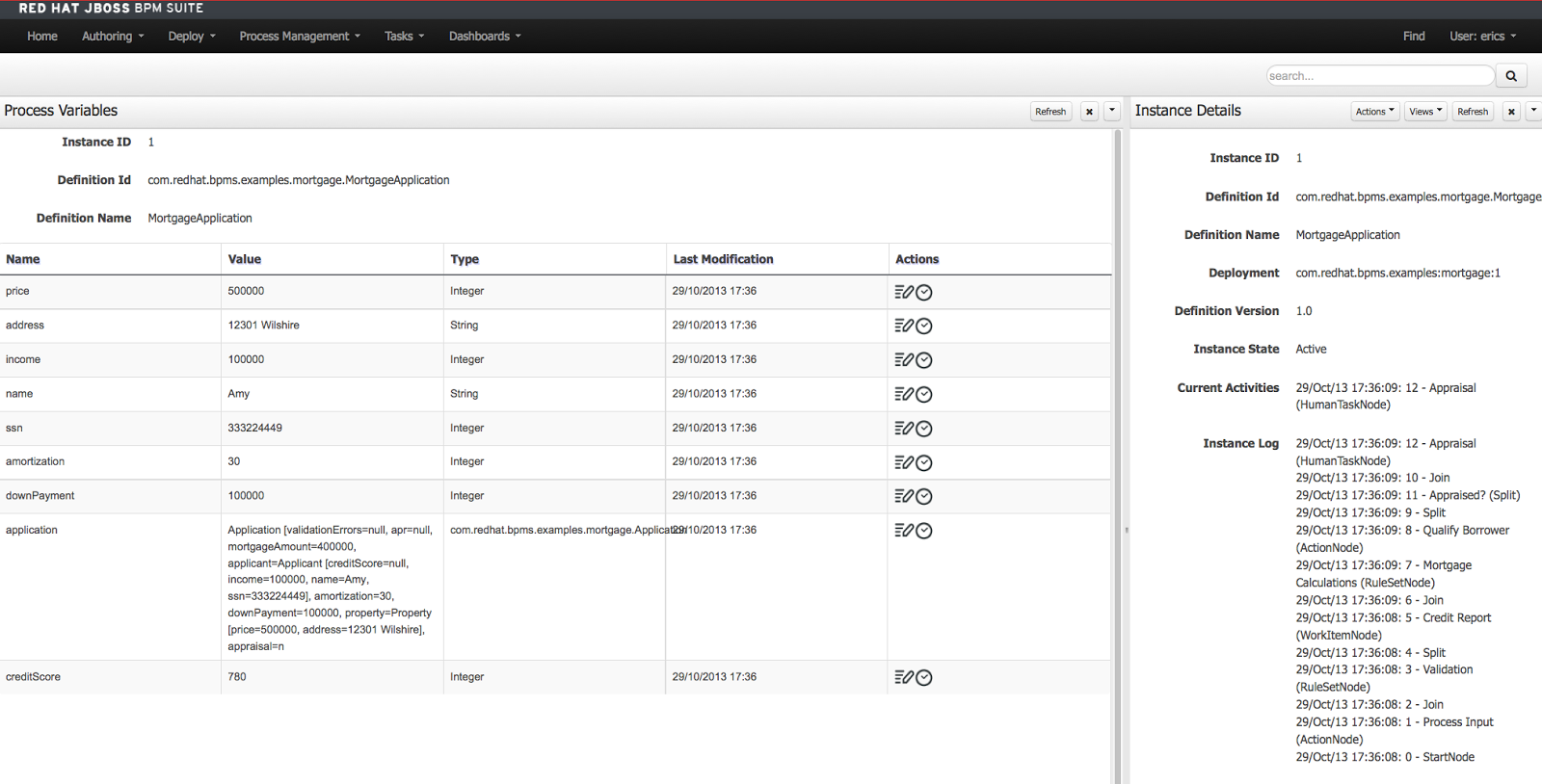Select the 'downPayment' variable name
The width and height of the screenshot is (1542, 784).
pyautogui.click(x=40, y=496)
